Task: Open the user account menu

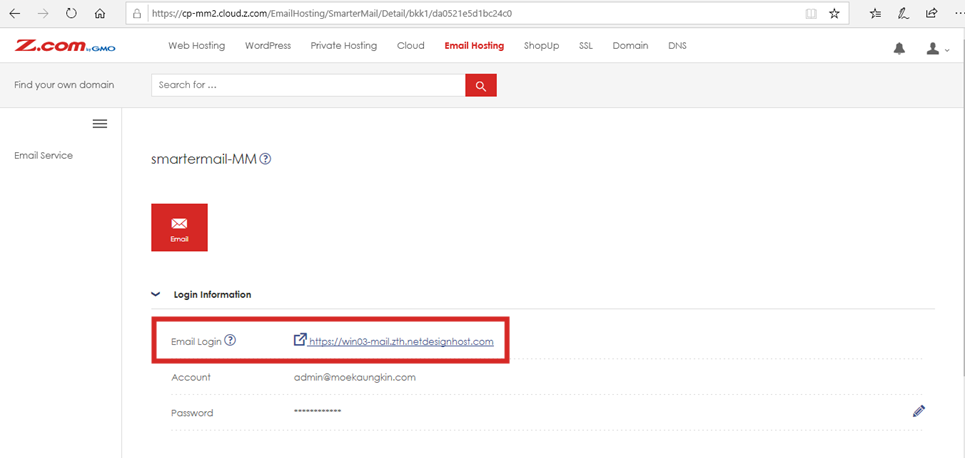Action: [x=938, y=49]
